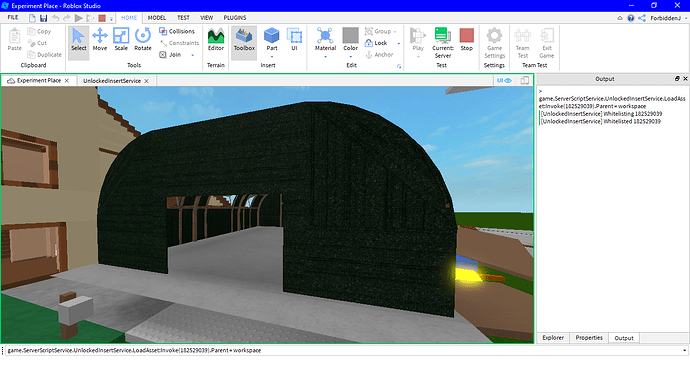Click the cloud icon near Help
The width and height of the screenshot is (690, 372).
point(620,18)
